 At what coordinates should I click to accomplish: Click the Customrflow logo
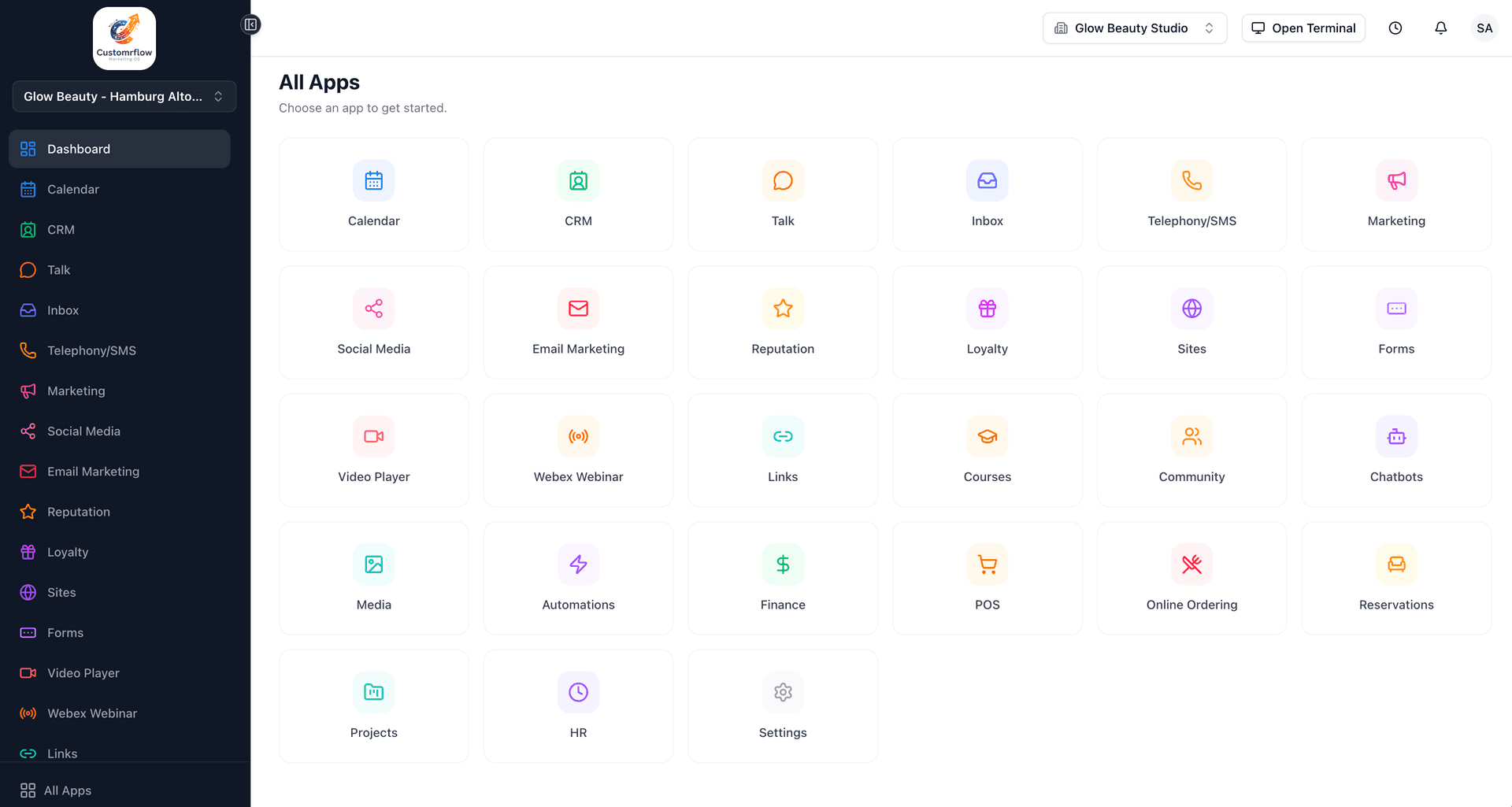124,37
